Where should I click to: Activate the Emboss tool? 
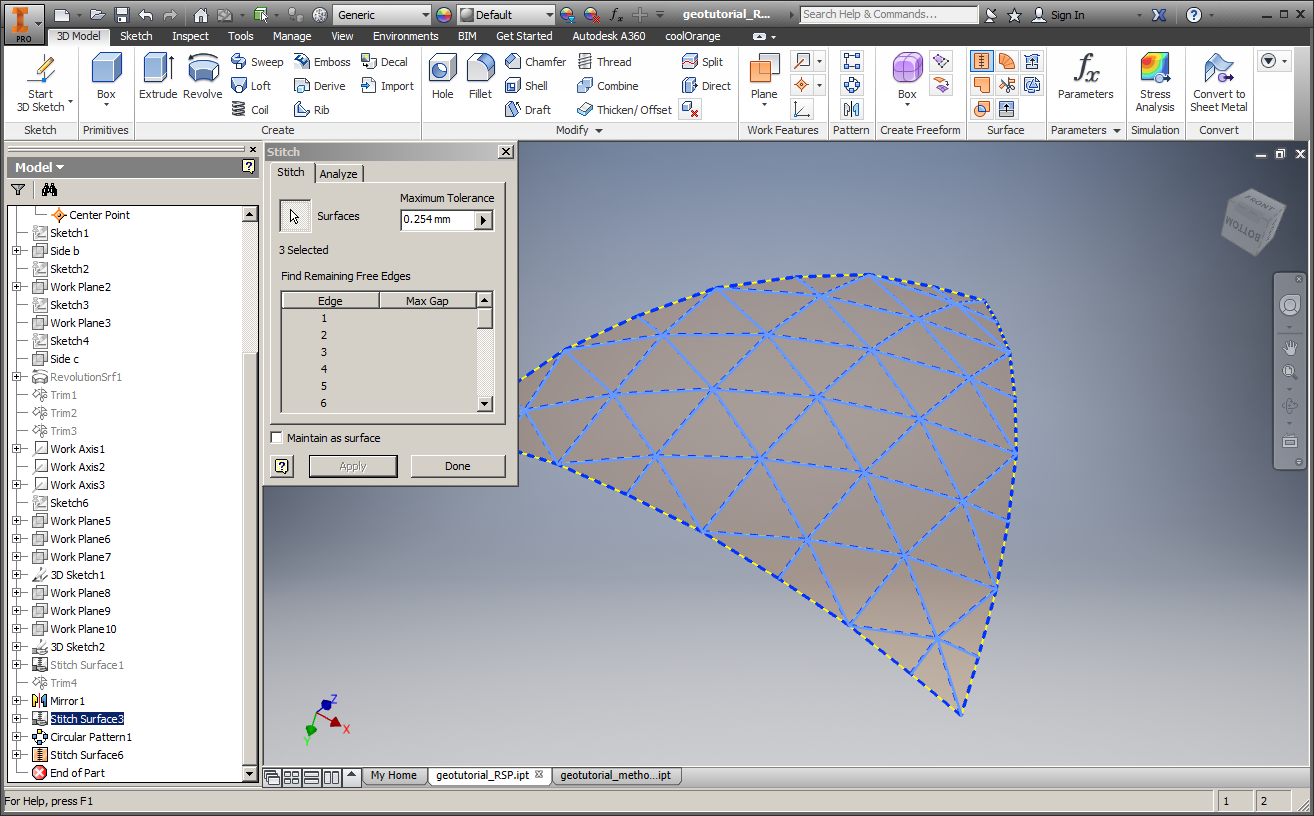click(322, 61)
